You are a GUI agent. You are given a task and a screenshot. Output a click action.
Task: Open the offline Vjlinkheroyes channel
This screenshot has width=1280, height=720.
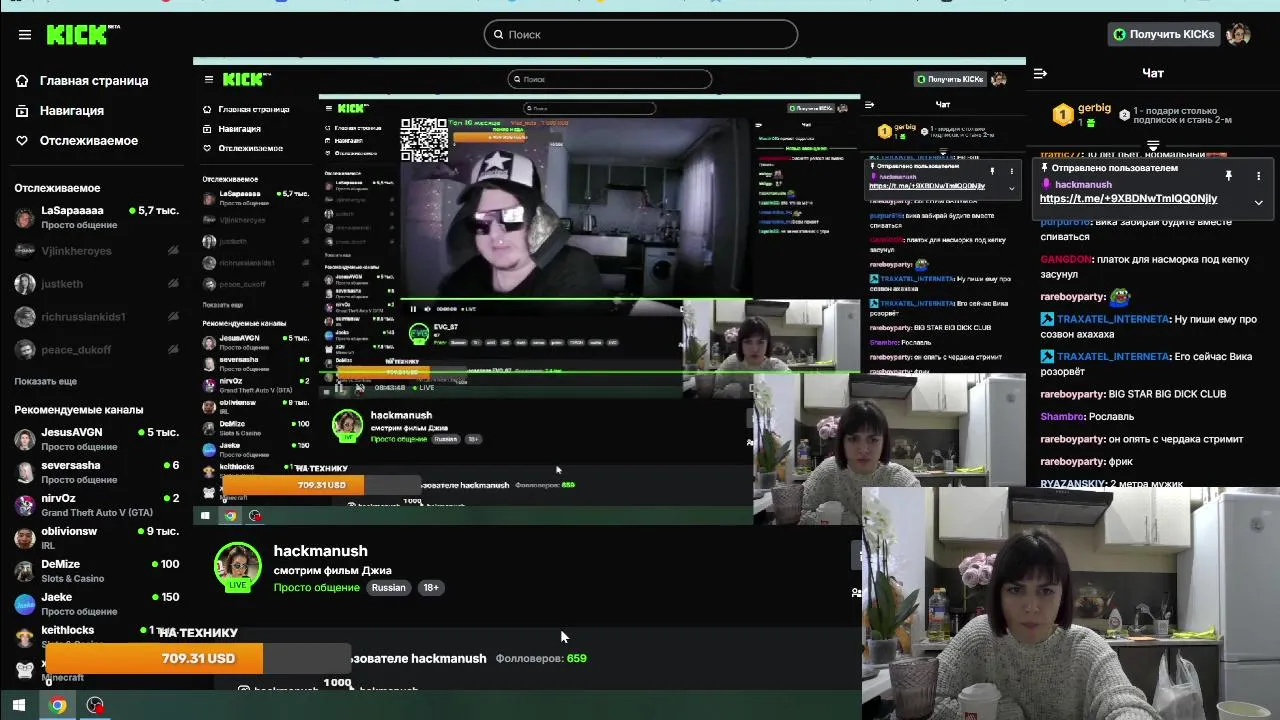97,250
